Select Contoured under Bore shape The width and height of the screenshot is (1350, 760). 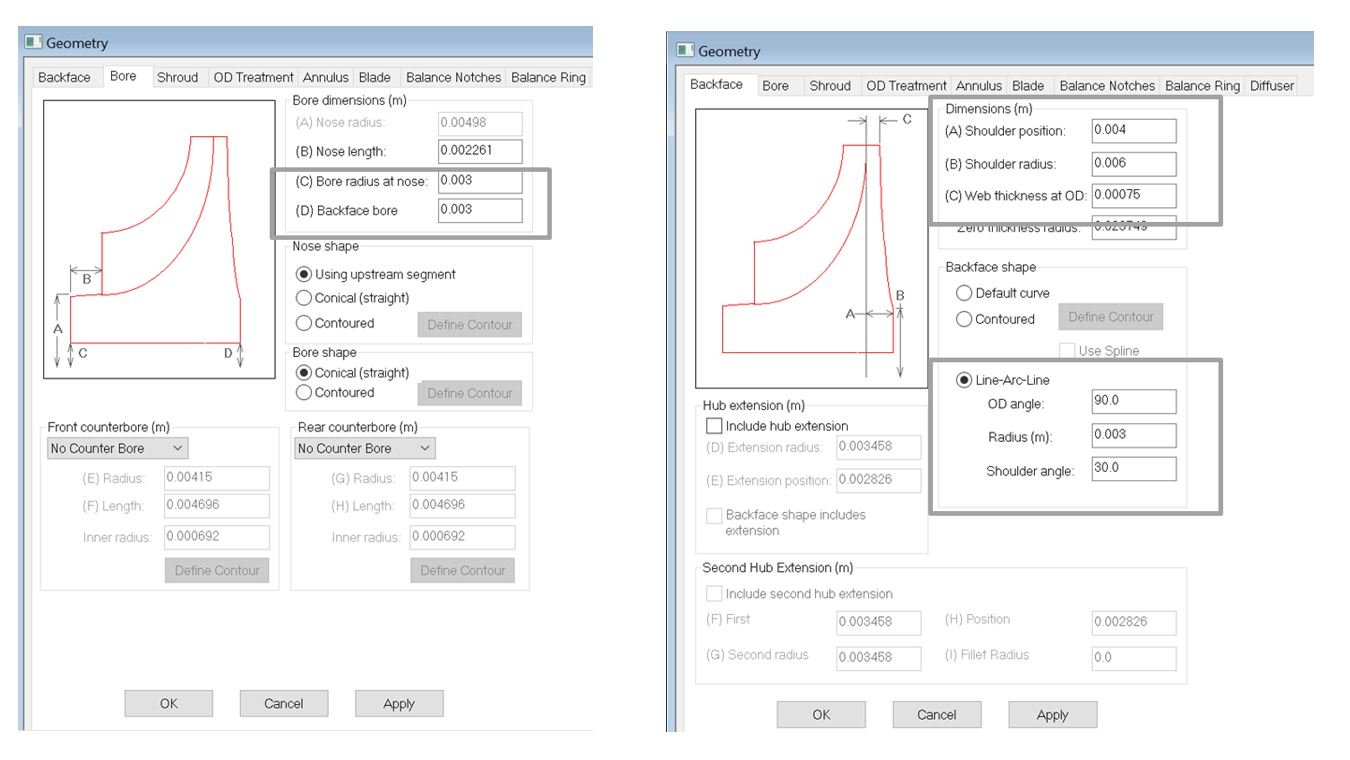coord(304,393)
